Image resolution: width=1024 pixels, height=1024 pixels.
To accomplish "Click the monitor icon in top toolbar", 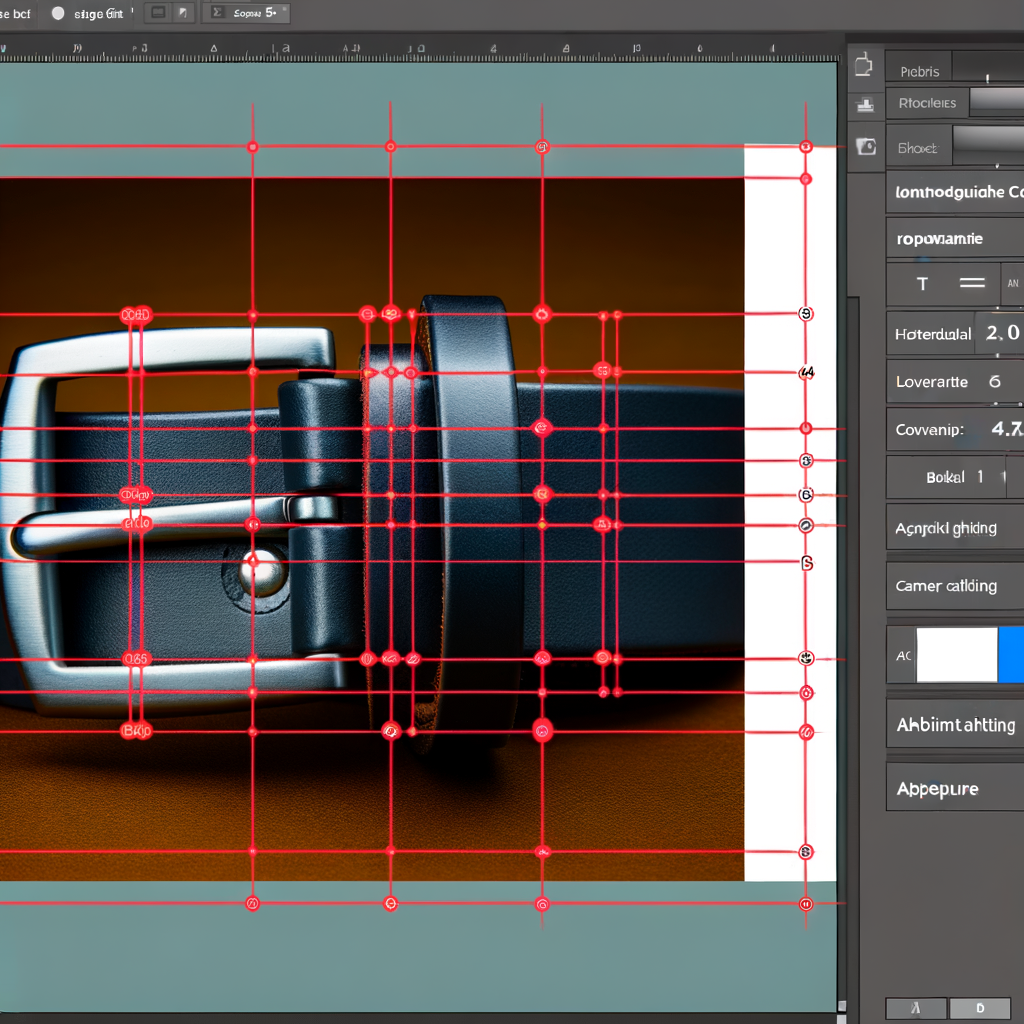I will 156,13.
